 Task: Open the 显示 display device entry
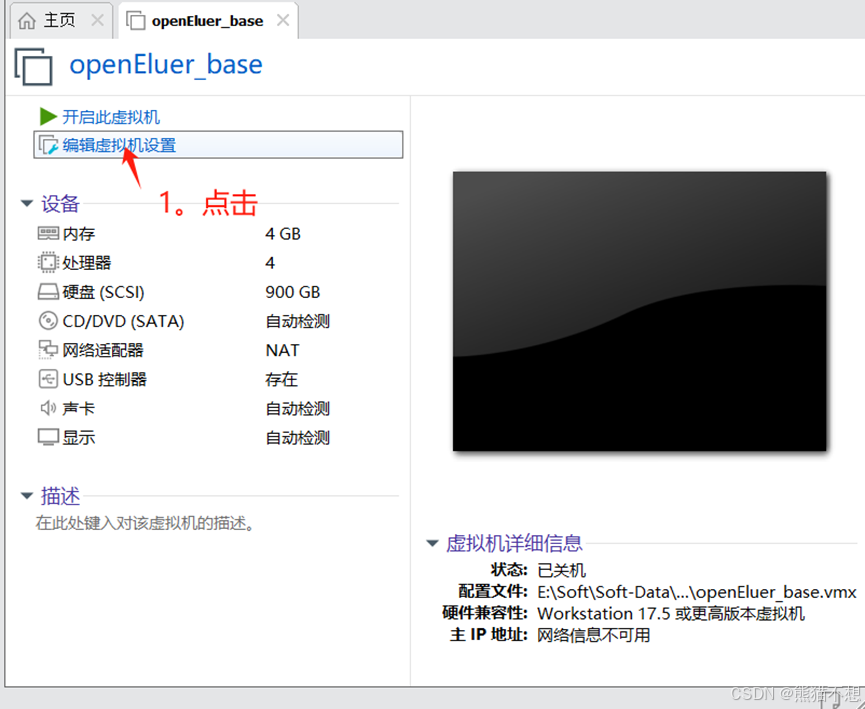(78, 438)
